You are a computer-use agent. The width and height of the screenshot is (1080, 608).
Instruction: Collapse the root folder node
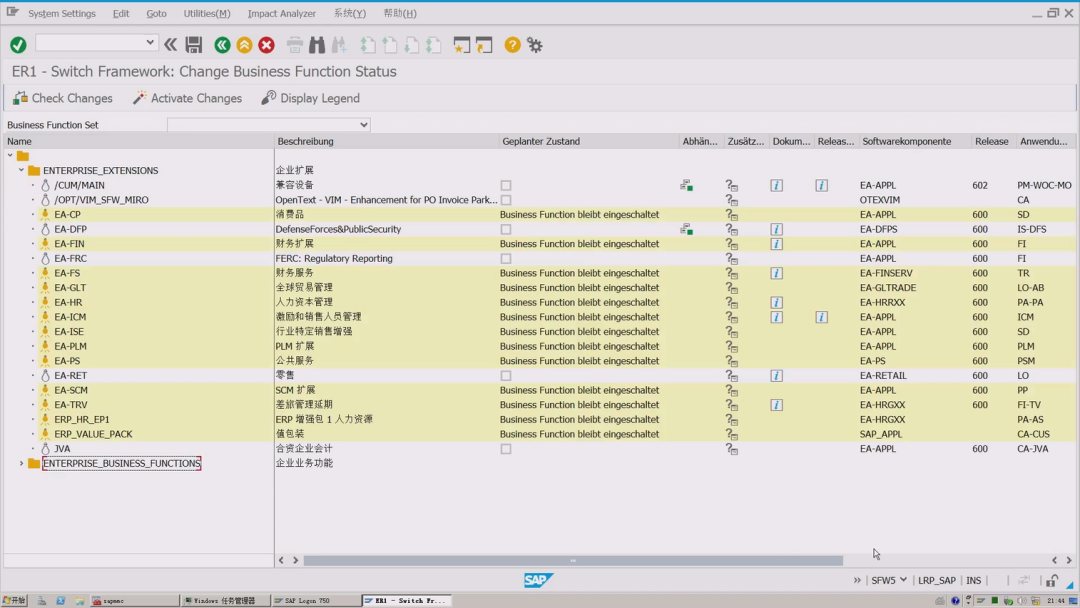10,156
